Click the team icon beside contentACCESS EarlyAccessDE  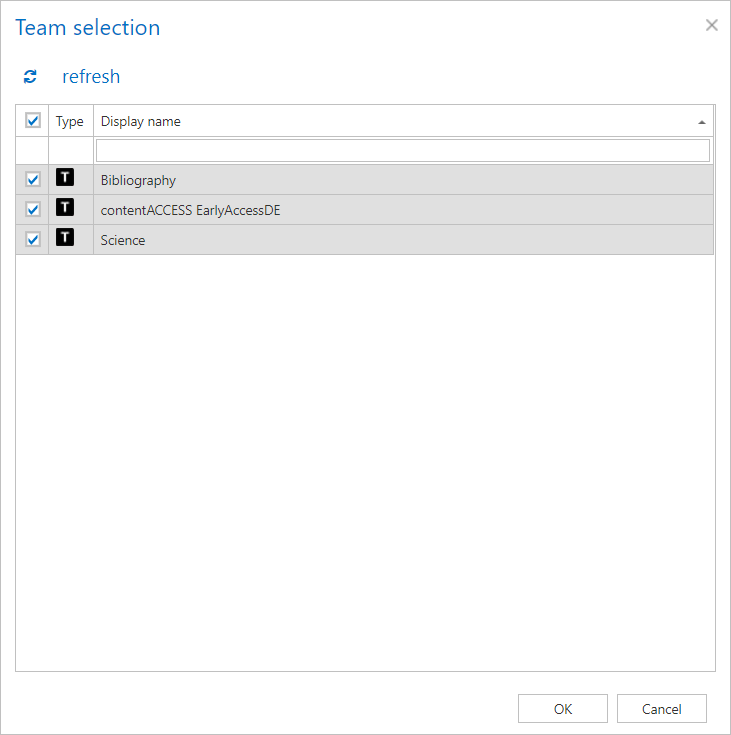pos(65,209)
